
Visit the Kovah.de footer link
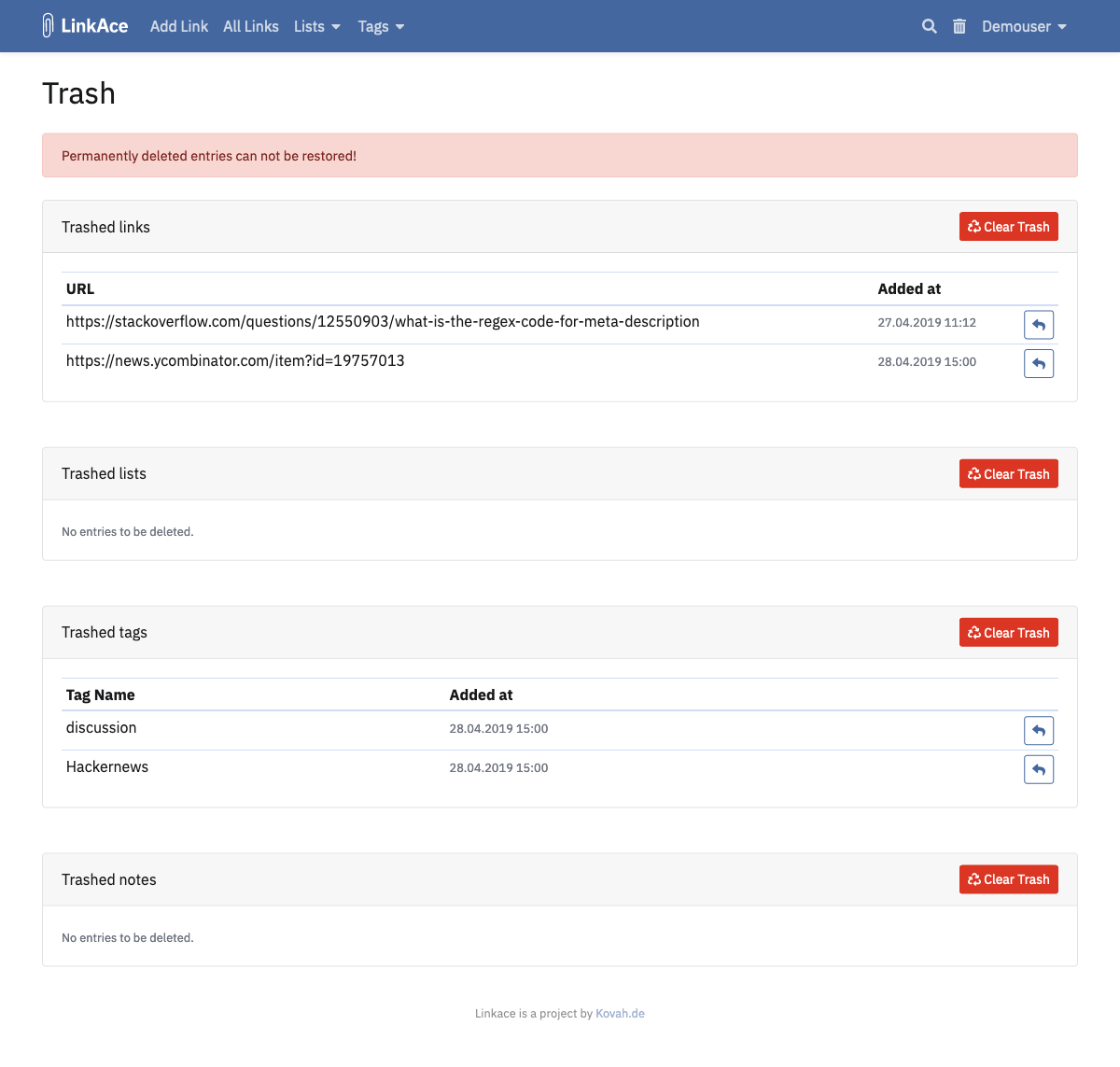(x=620, y=1013)
